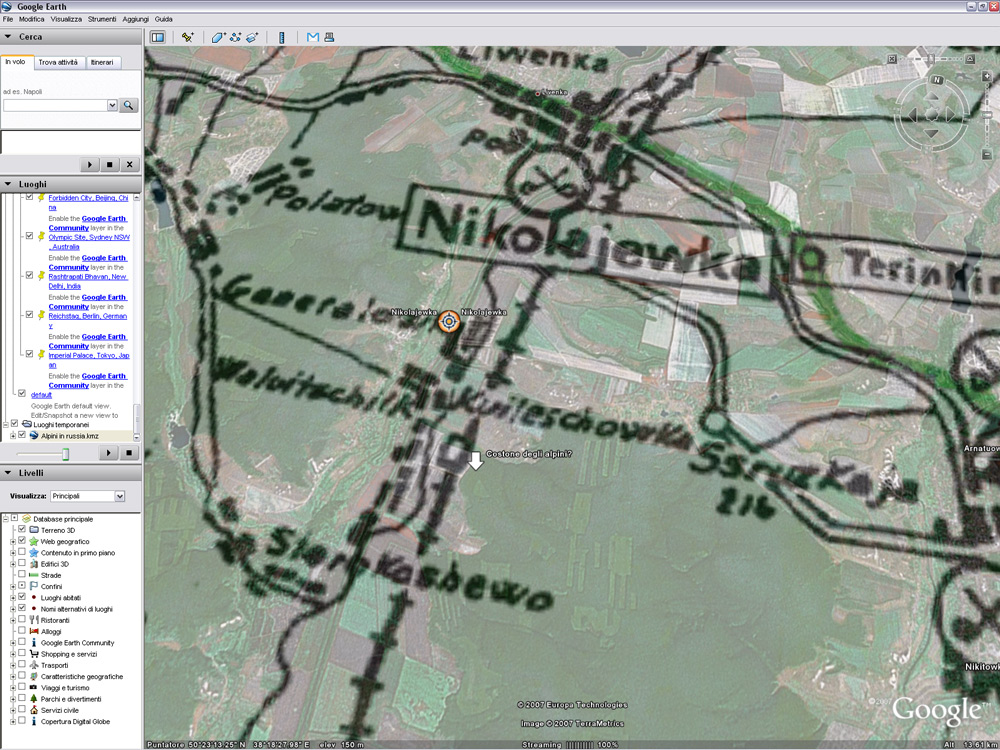
Task: Toggle the Confini layer checkbox
Action: pyautogui.click(x=22, y=586)
